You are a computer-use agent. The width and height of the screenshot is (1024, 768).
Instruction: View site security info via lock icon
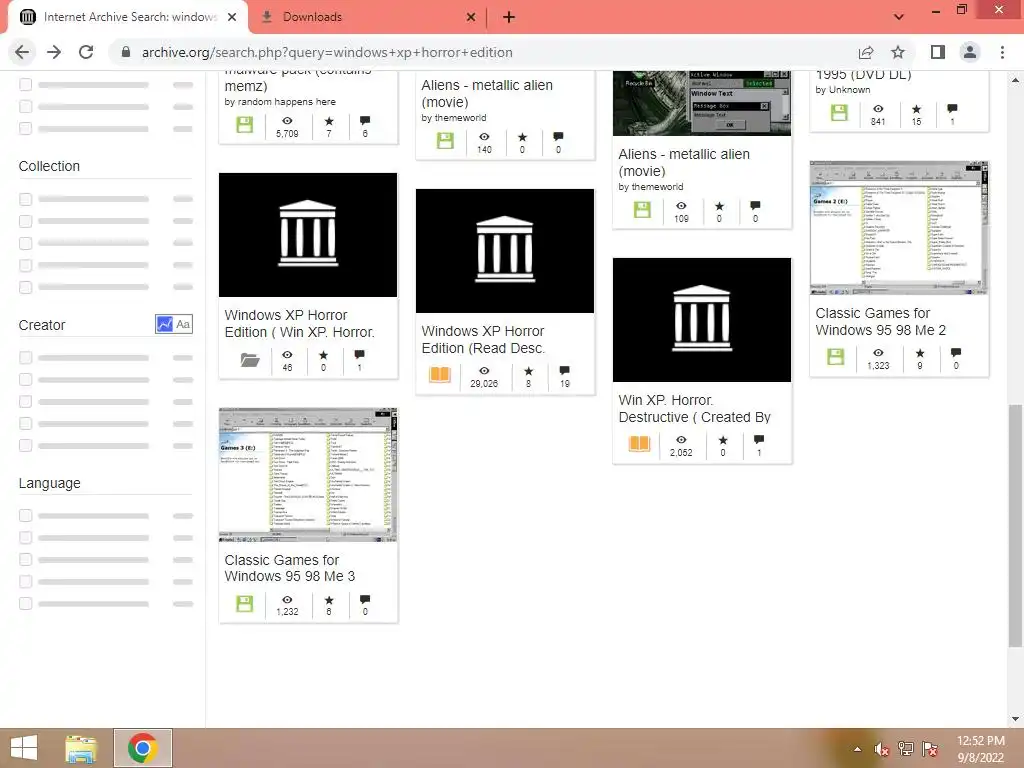pyautogui.click(x=126, y=52)
